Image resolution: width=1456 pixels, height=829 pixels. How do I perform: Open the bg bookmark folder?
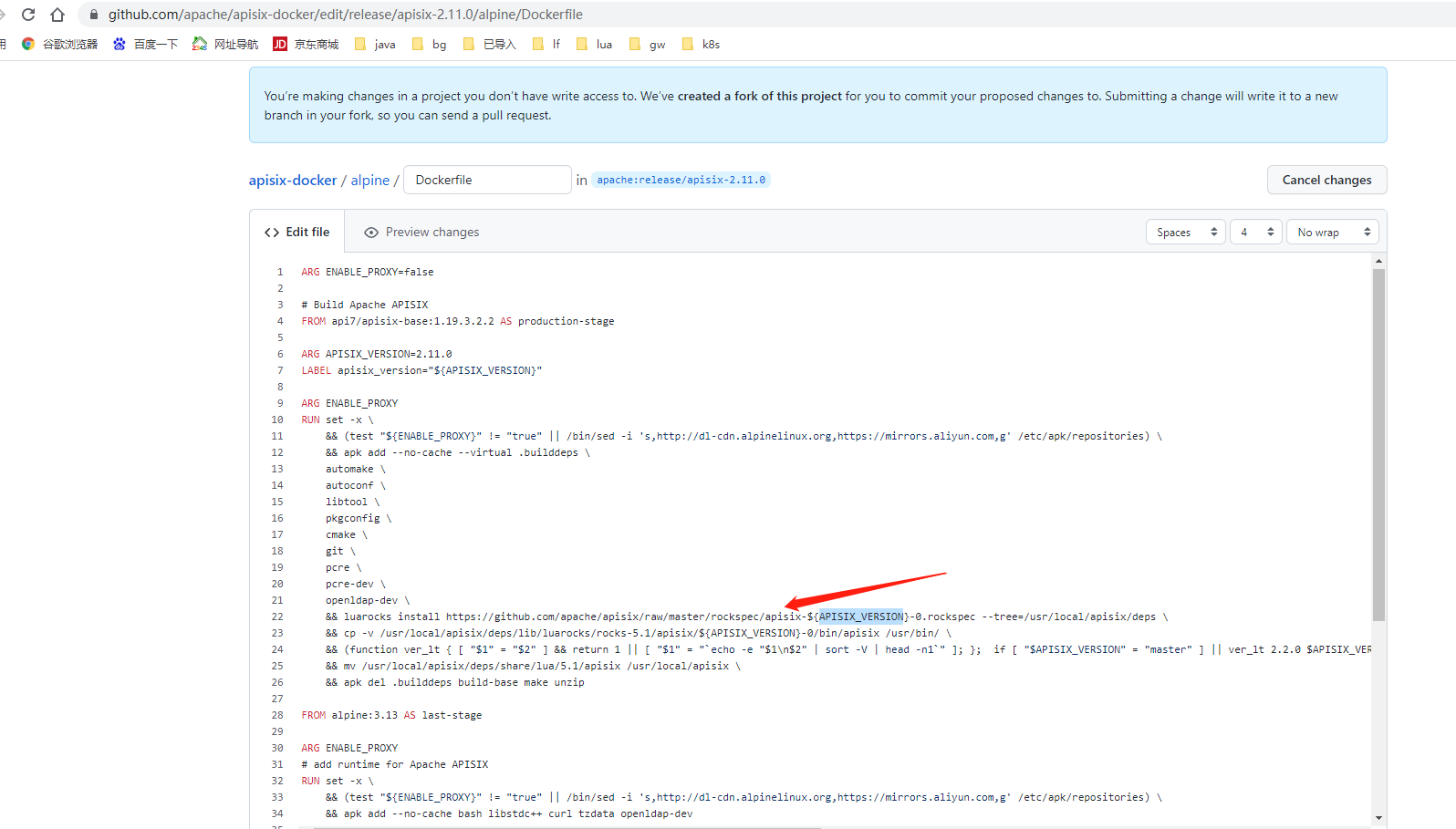(x=430, y=44)
